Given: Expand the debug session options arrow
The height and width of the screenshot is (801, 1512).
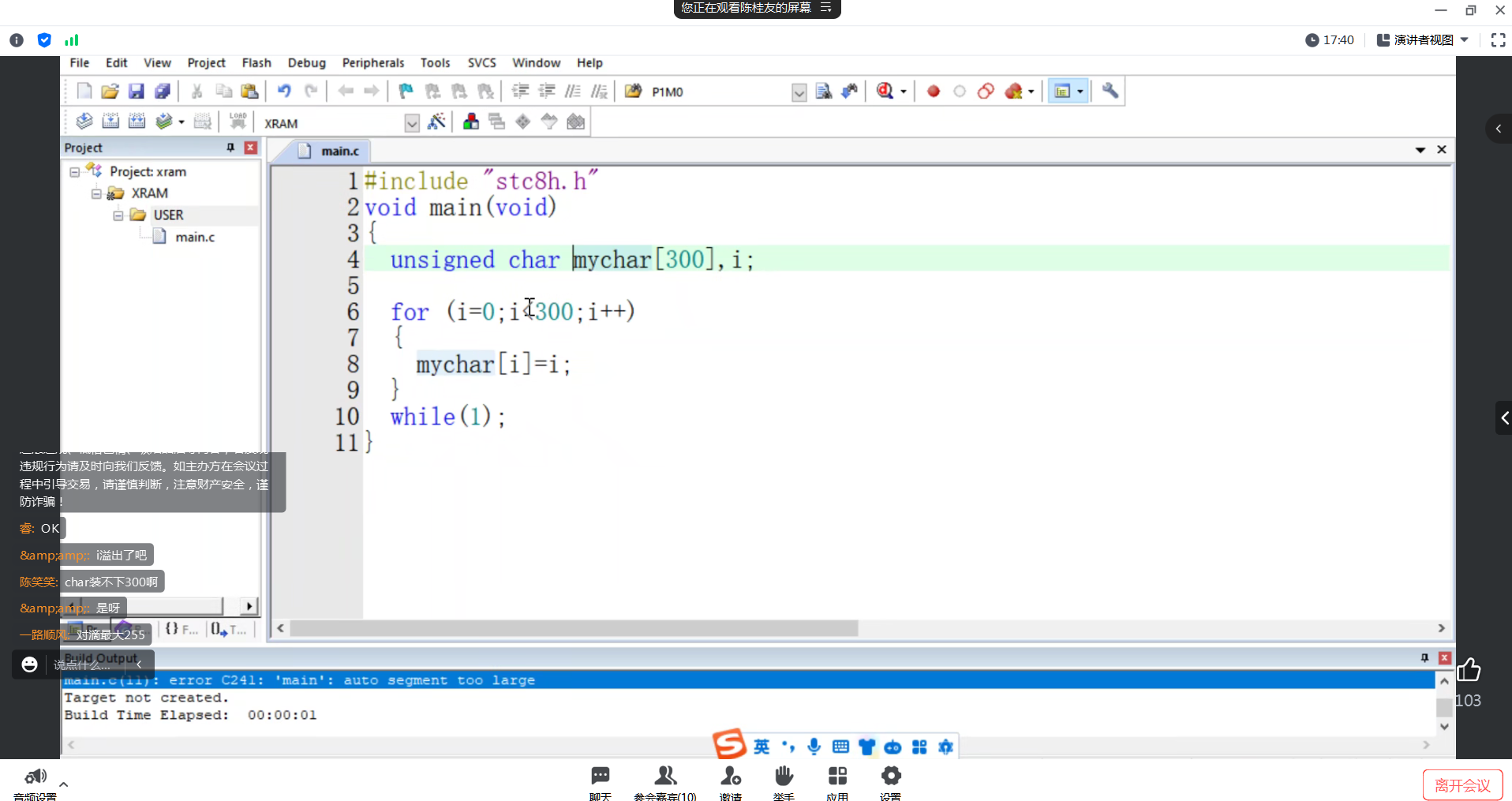Looking at the screenshot, I should pyautogui.click(x=904, y=92).
